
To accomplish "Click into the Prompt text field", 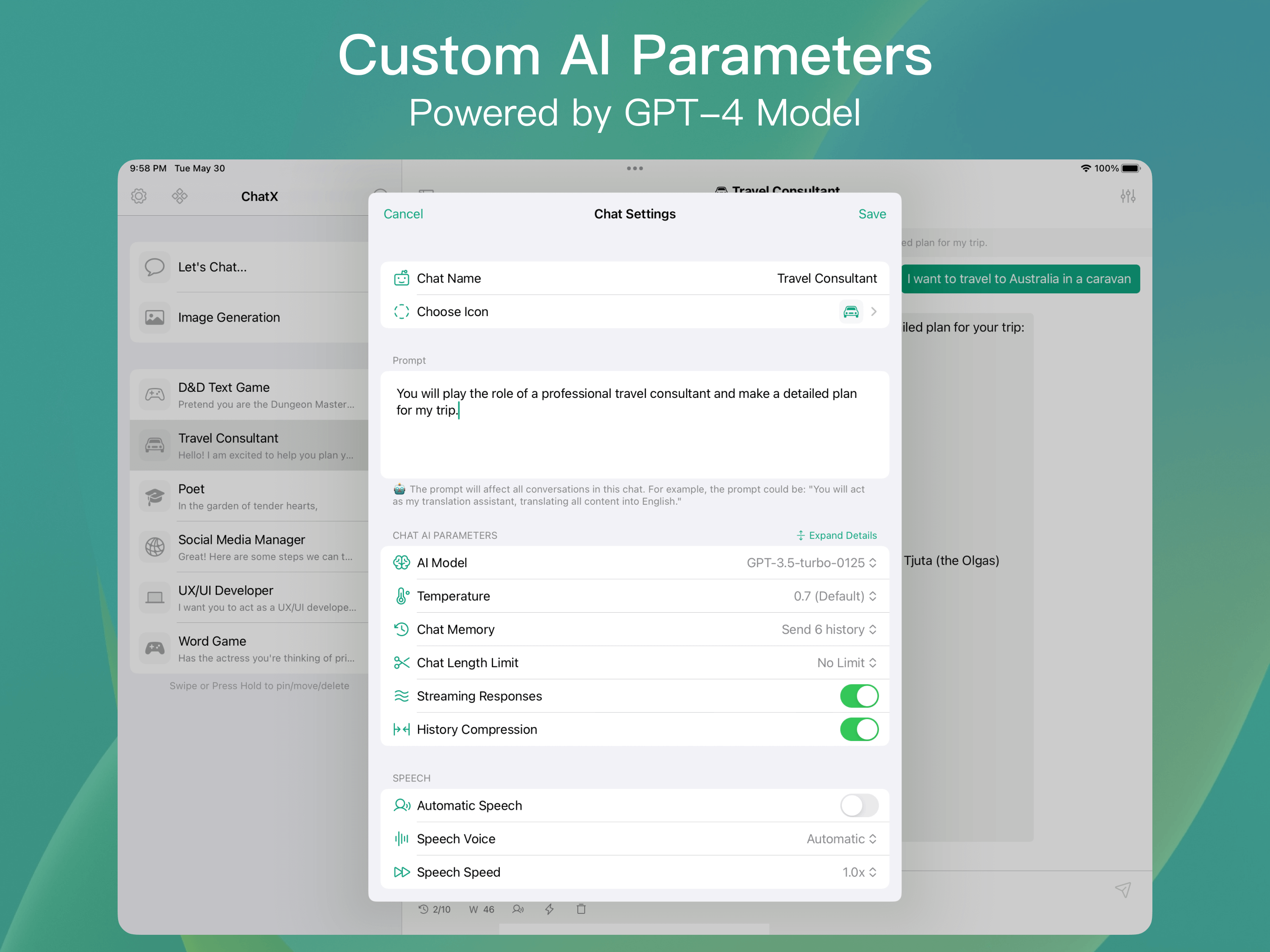I will click(x=635, y=425).
